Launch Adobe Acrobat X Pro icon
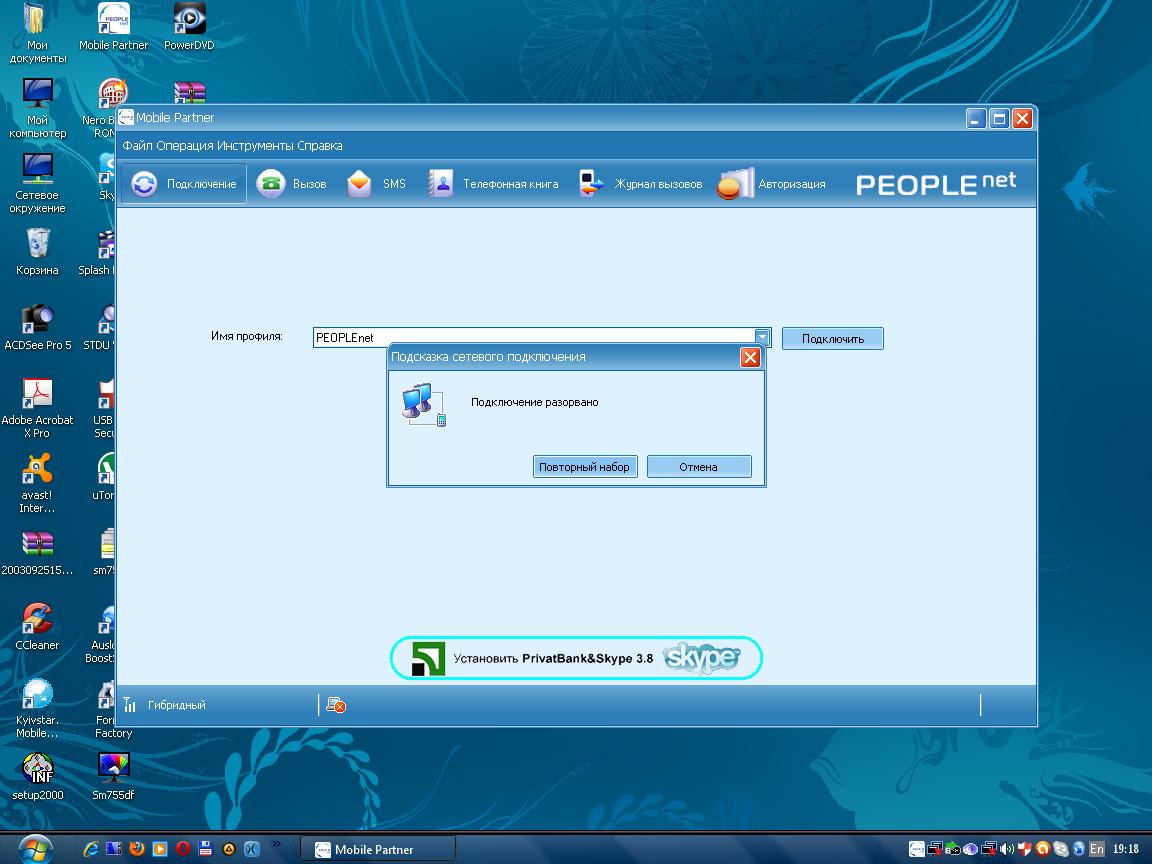The height and width of the screenshot is (864, 1152). (x=37, y=408)
